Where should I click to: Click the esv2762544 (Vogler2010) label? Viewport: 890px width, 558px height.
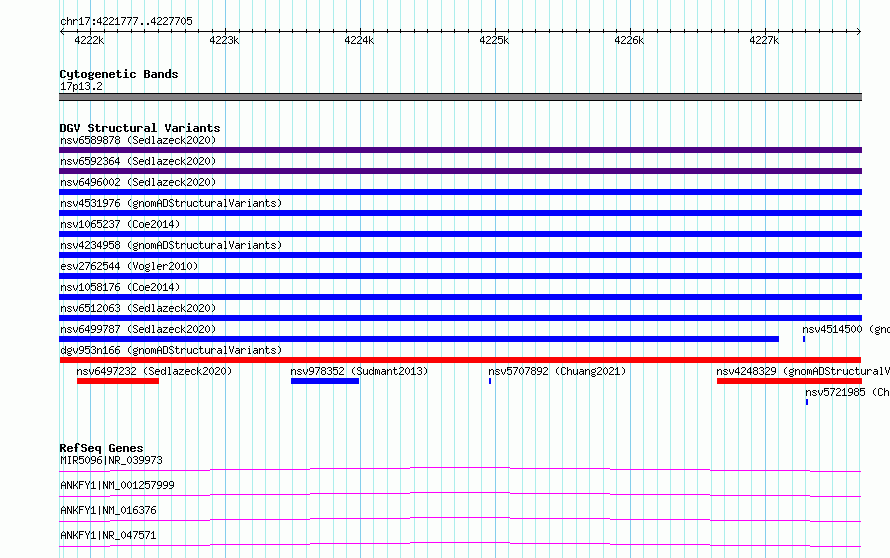(129, 266)
